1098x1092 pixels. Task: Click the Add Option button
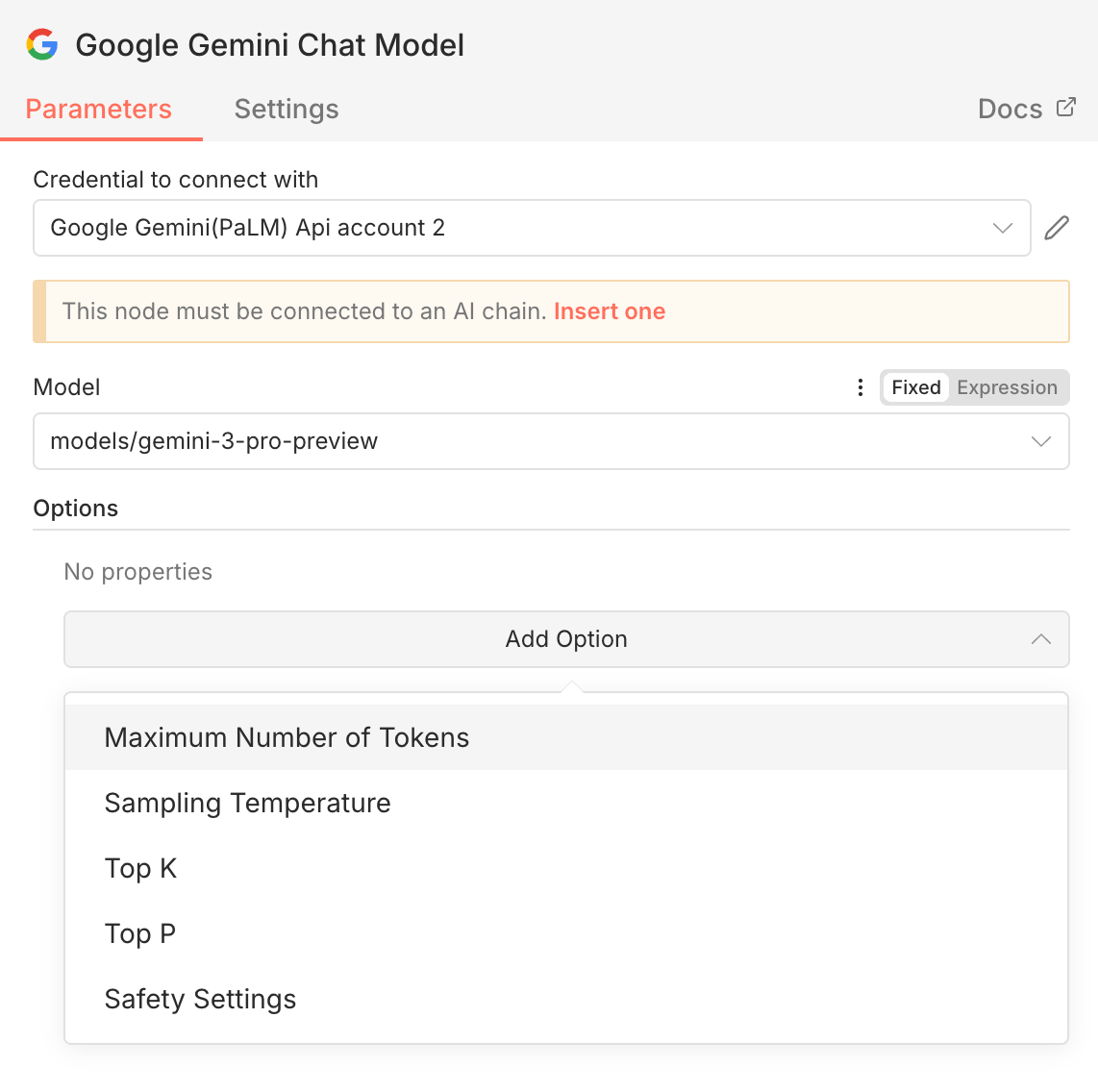[x=565, y=639]
